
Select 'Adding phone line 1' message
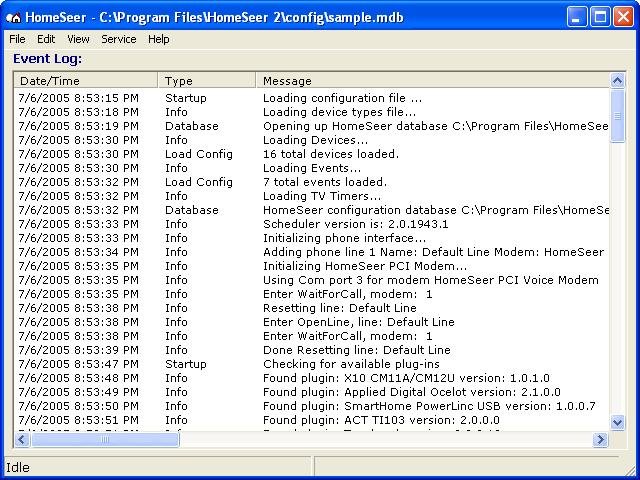(433, 252)
